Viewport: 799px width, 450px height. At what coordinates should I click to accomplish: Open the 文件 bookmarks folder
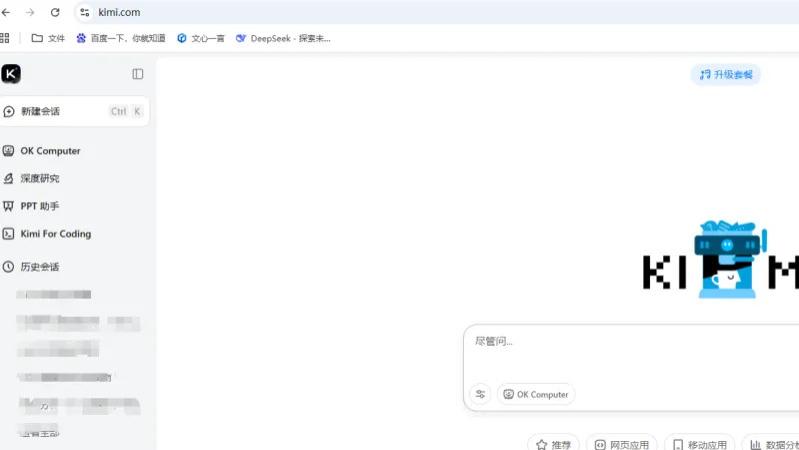48,38
